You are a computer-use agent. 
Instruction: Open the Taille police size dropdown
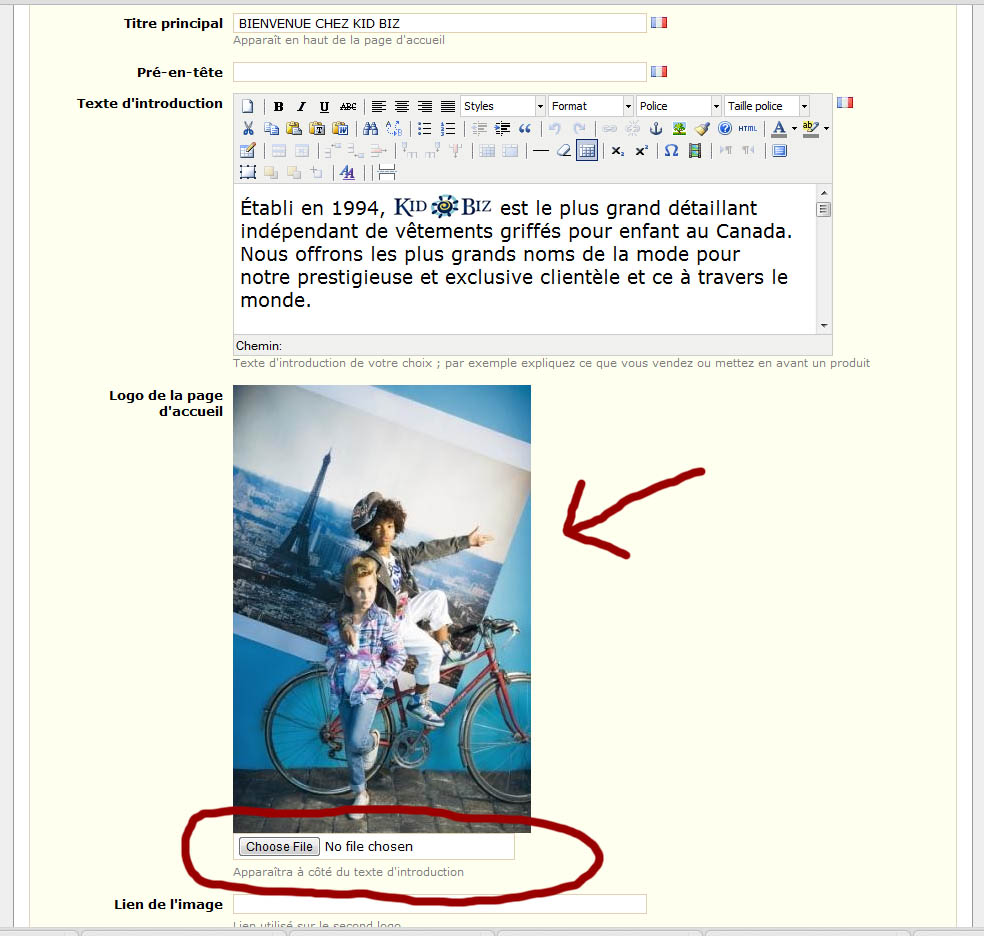[x=767, y=106]
